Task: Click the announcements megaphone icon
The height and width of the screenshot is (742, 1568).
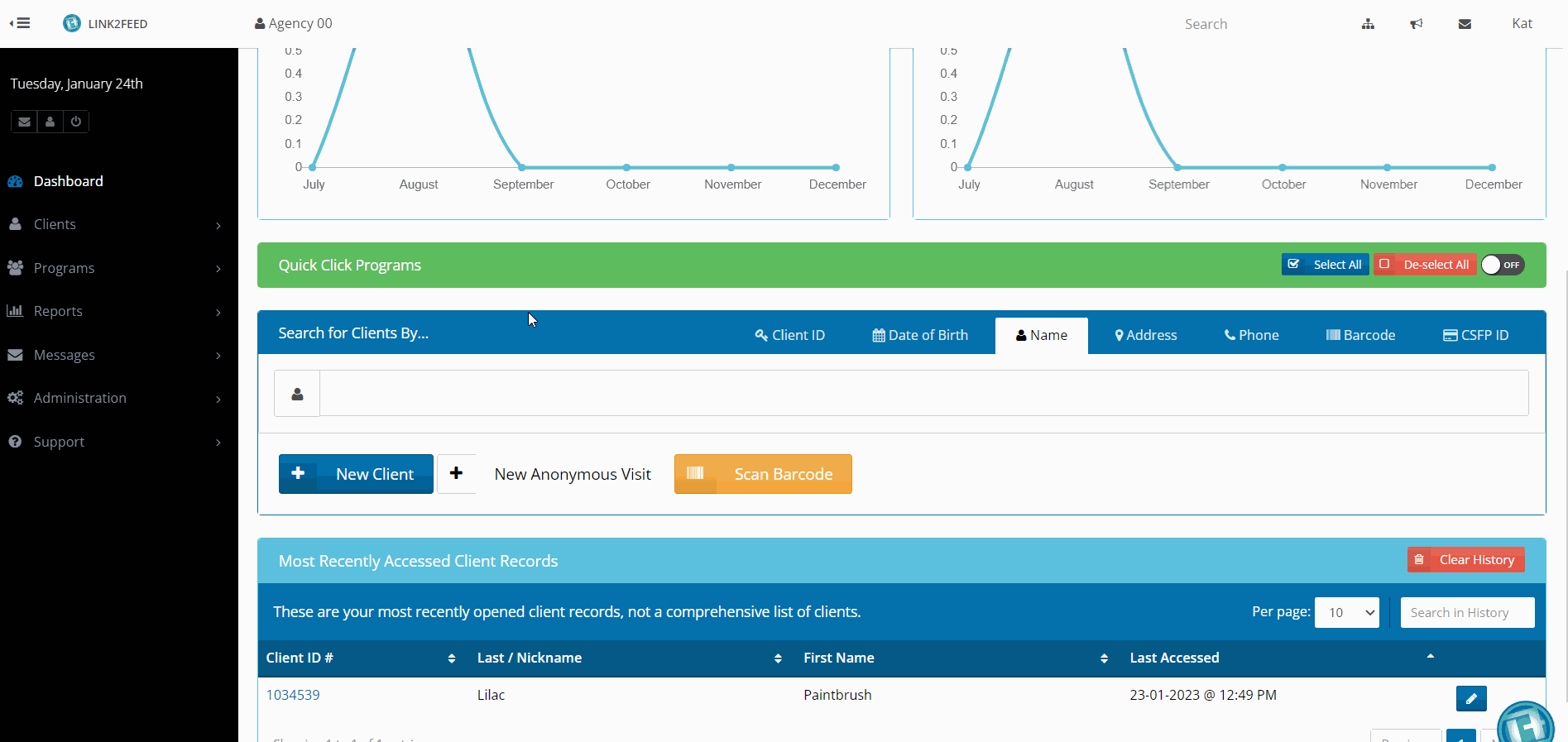Action: (x=1416, y=24)
